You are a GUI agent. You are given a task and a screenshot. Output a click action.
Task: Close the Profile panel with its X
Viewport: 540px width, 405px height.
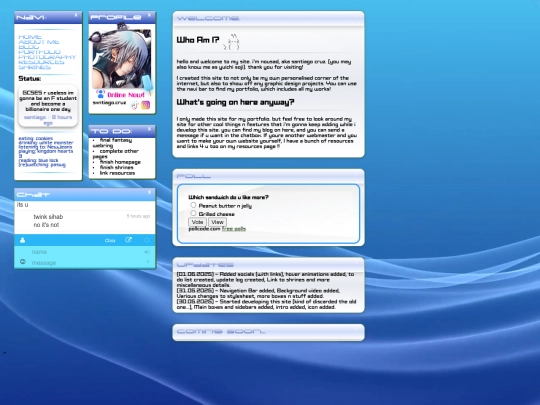149,15
